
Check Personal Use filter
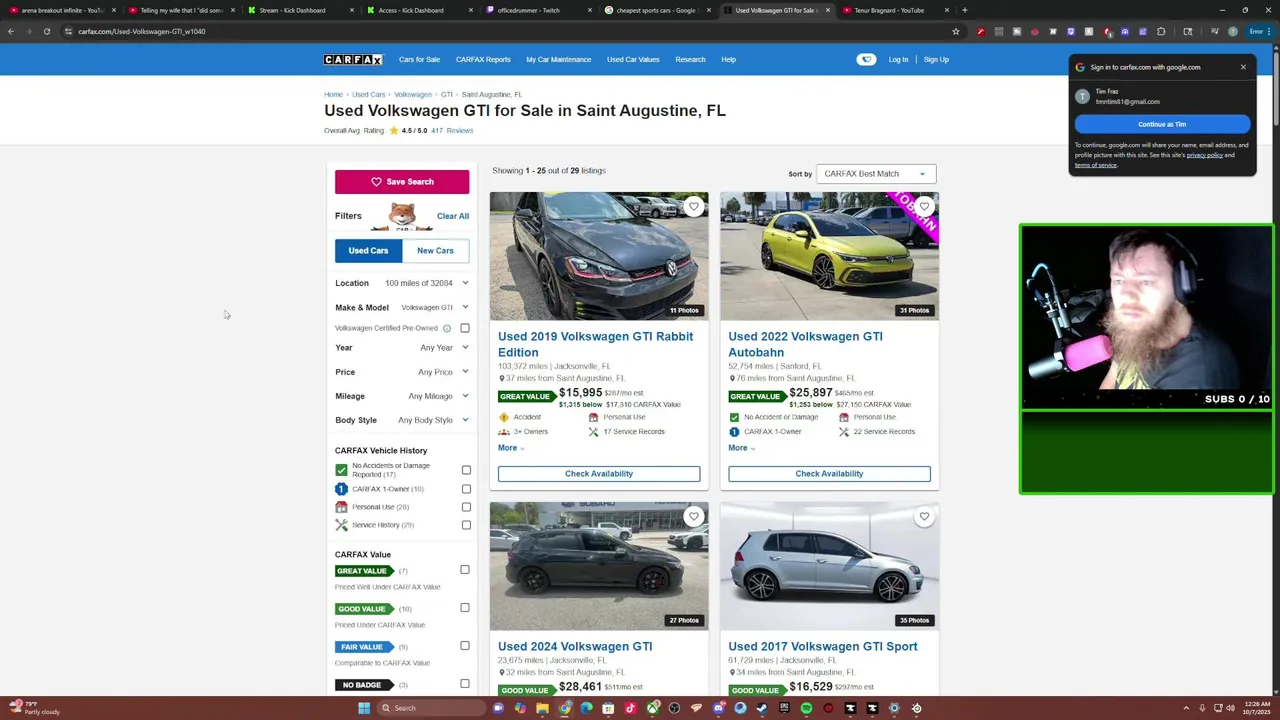click(466, 507)
